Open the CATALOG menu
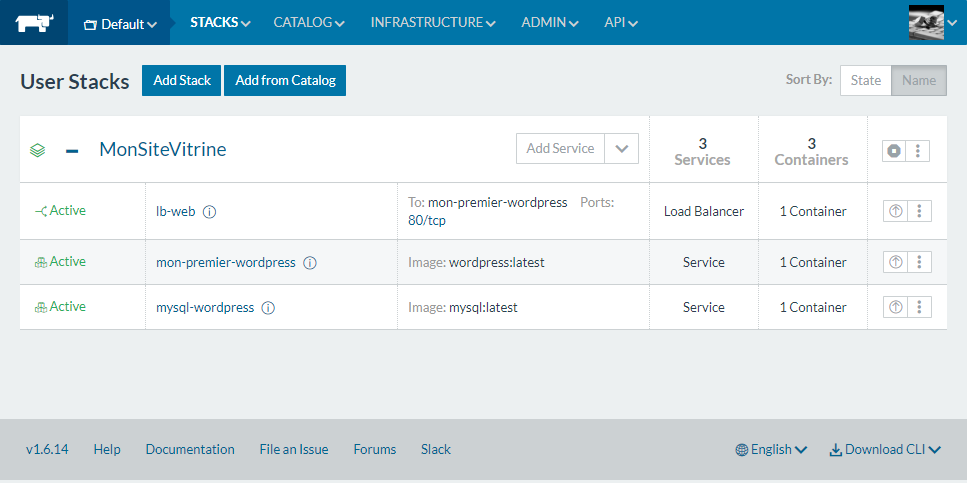 [309, 23]
